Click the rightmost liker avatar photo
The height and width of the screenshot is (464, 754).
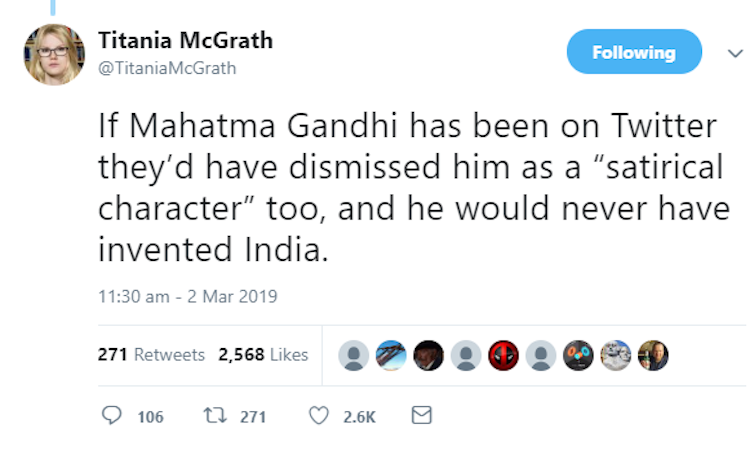point(653,355)
